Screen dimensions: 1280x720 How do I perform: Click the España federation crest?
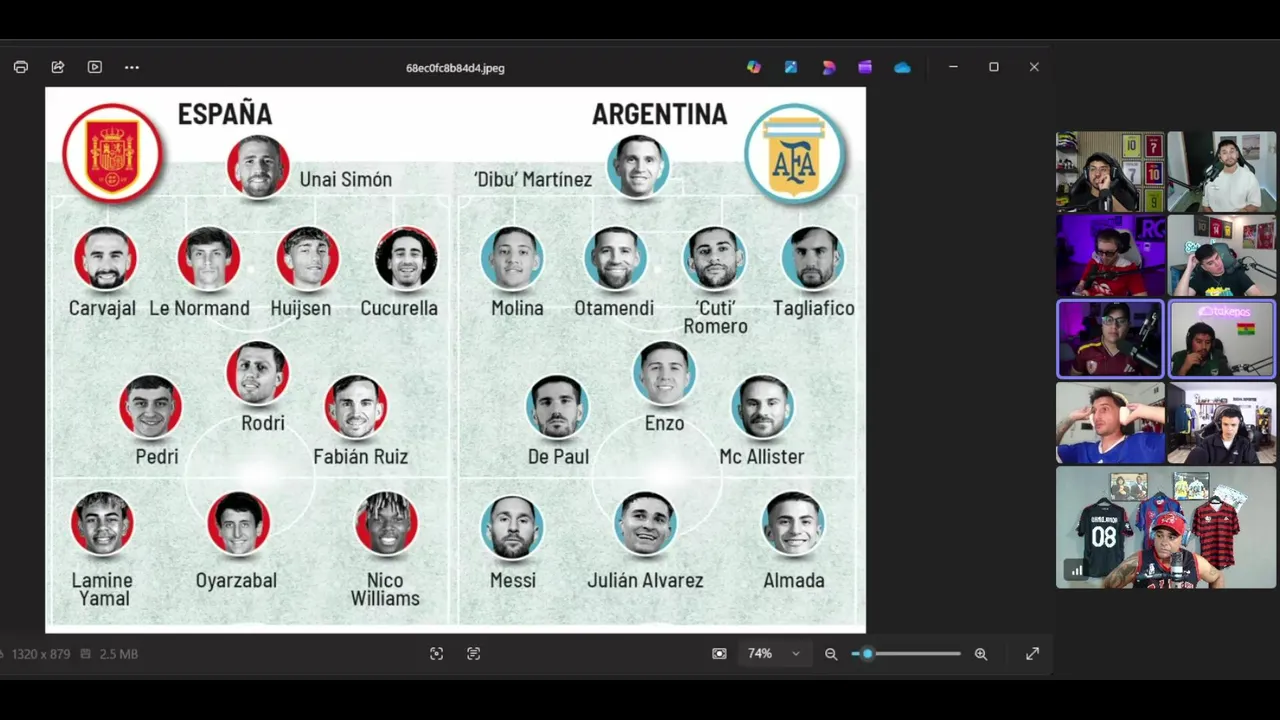[112, 153]
